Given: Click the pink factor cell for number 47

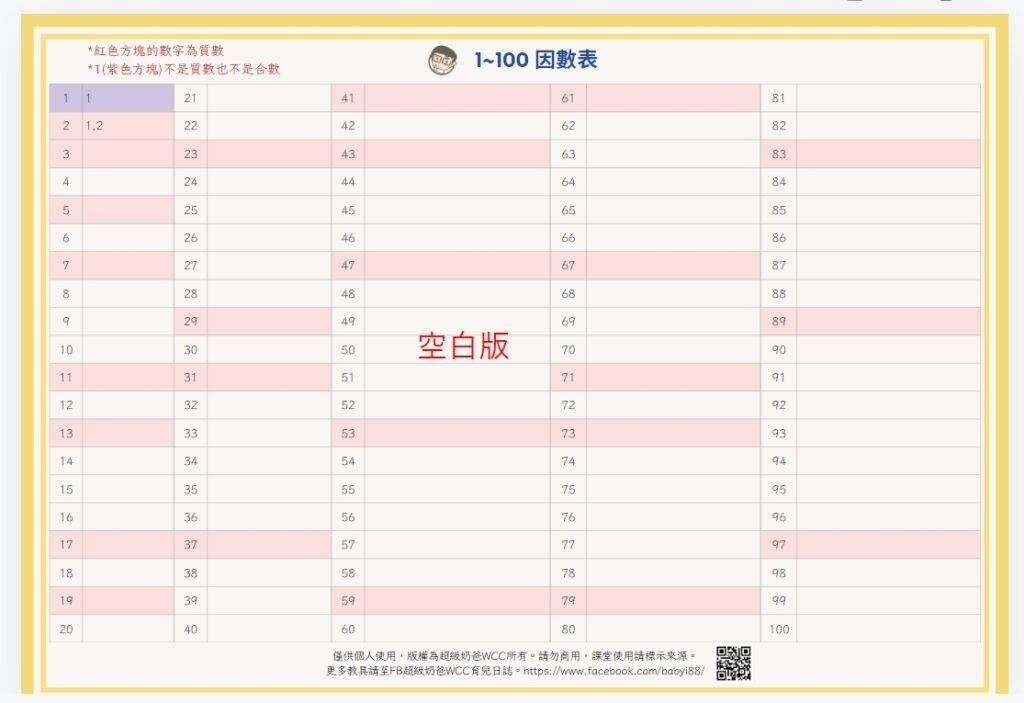Looking at the screenshot, I should [x=456, y=266].
